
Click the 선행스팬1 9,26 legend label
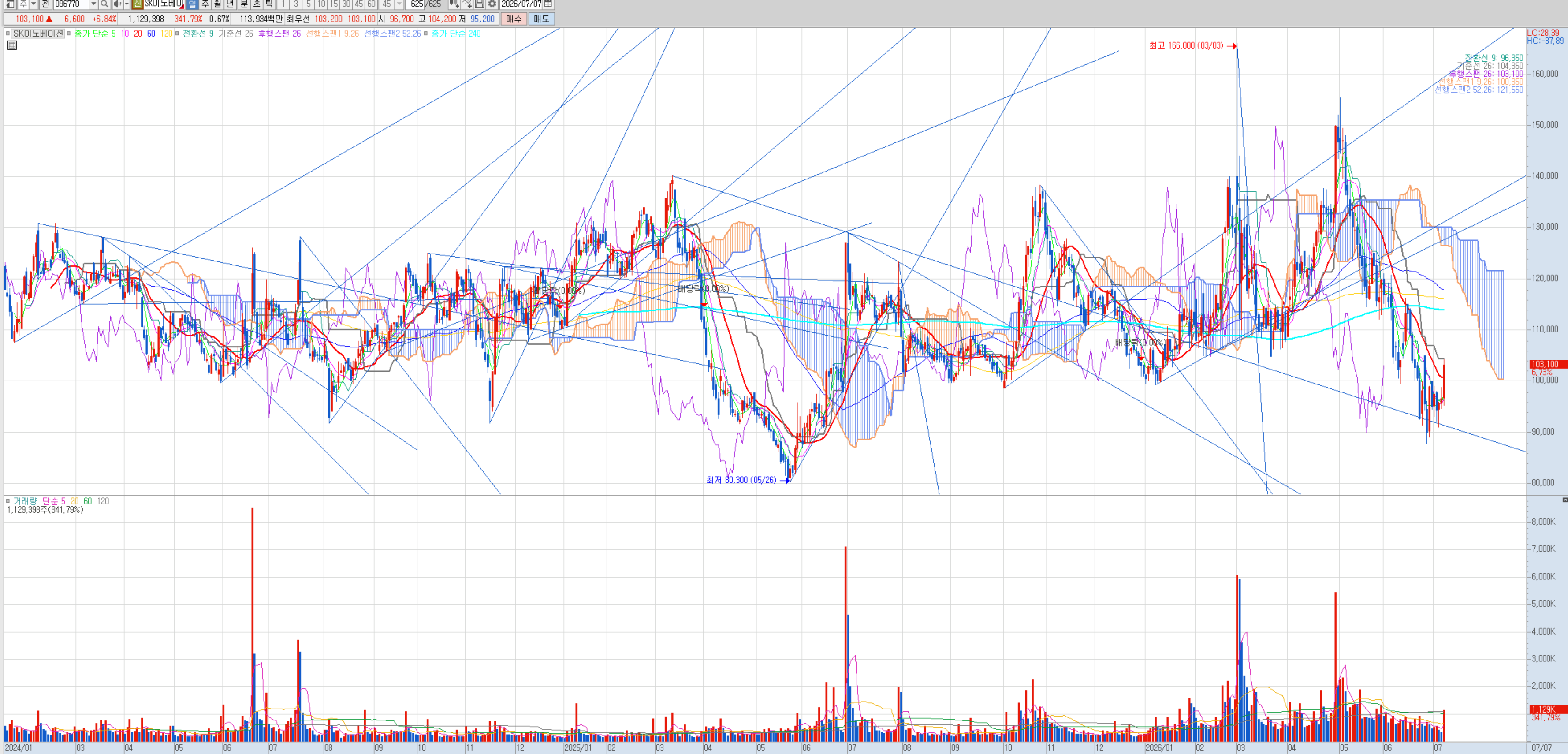coord(332,34)
